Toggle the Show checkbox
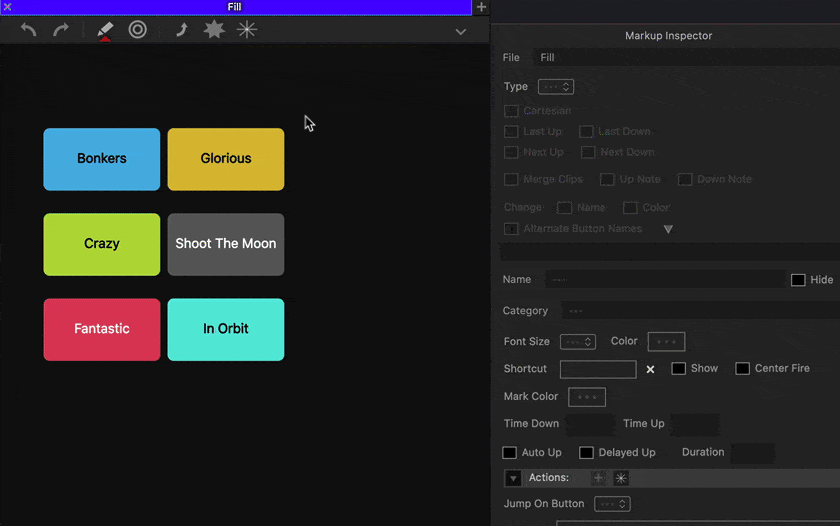 (679, 369)
